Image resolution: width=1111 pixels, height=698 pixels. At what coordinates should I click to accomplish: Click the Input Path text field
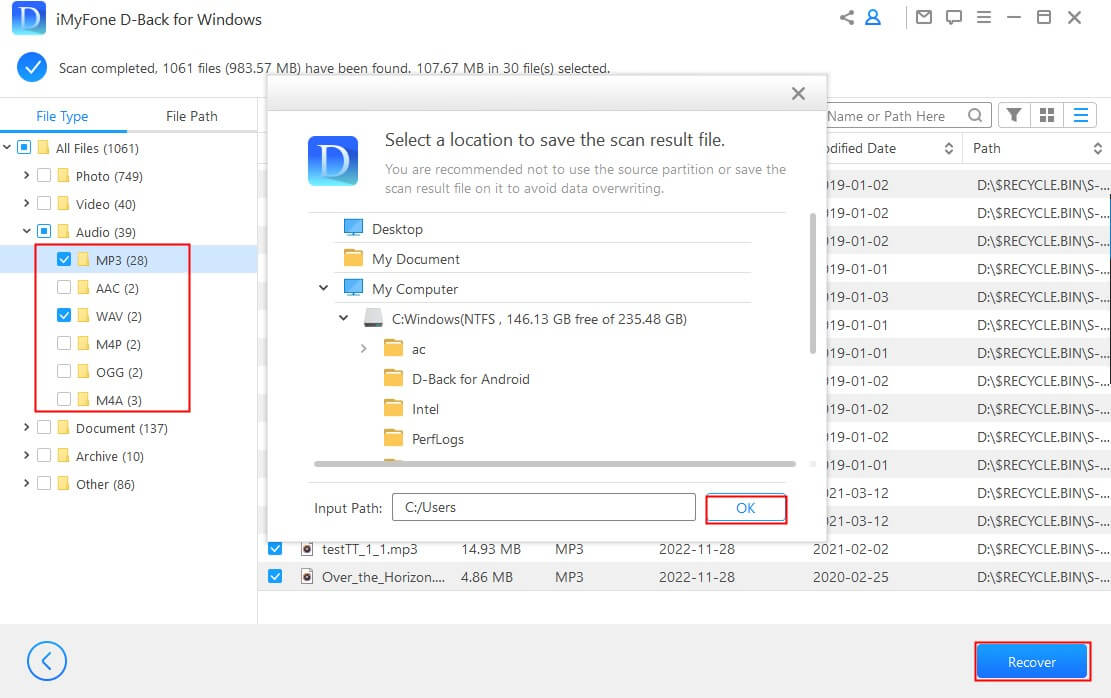543,507
